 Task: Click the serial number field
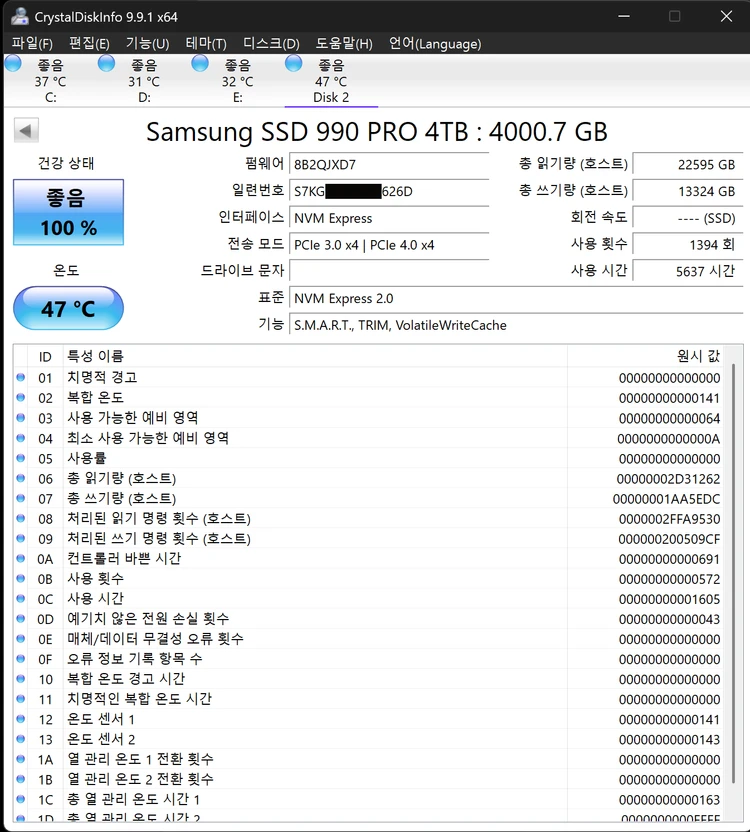point(389,191)
